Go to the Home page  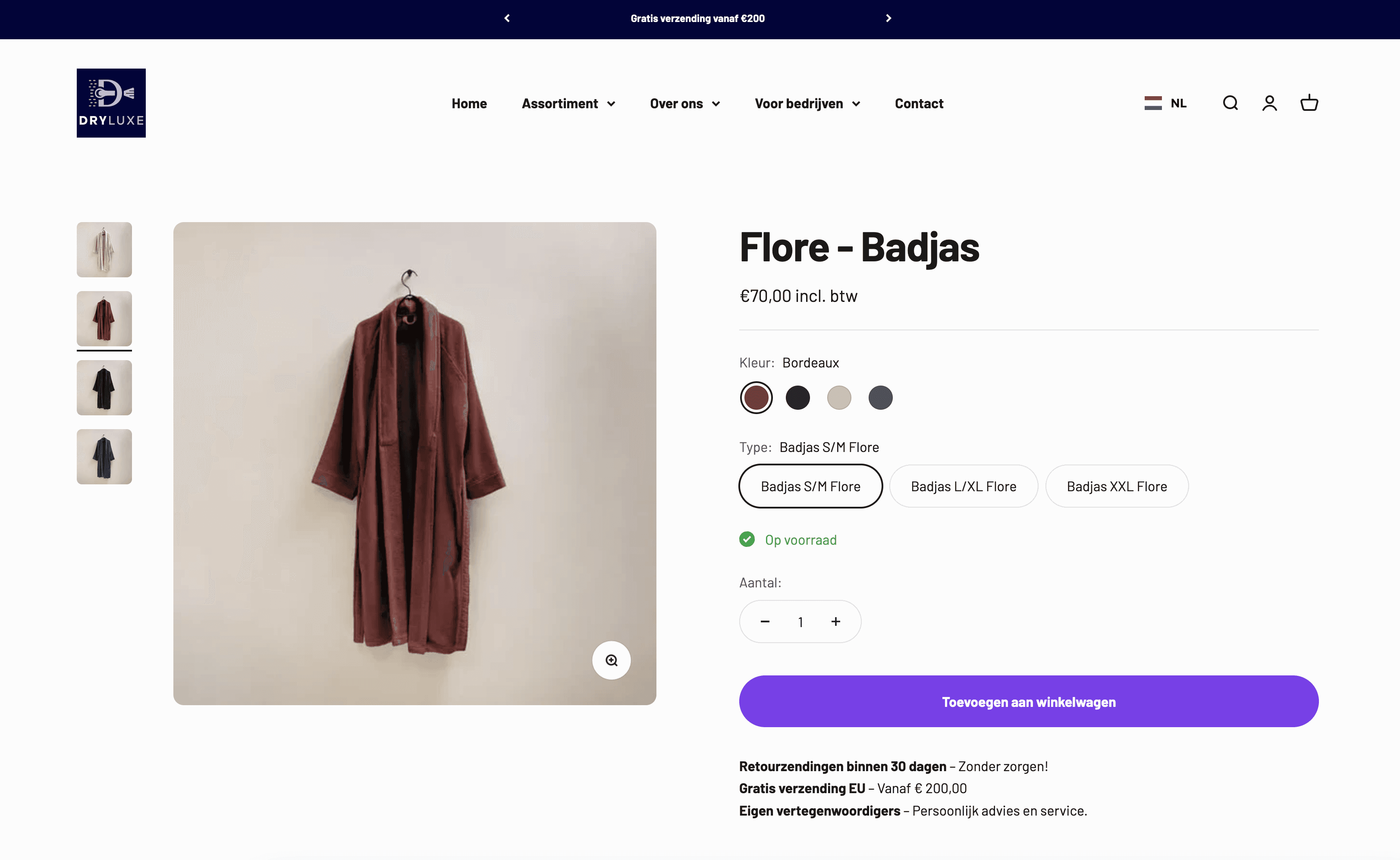click(x=469, y=104)
